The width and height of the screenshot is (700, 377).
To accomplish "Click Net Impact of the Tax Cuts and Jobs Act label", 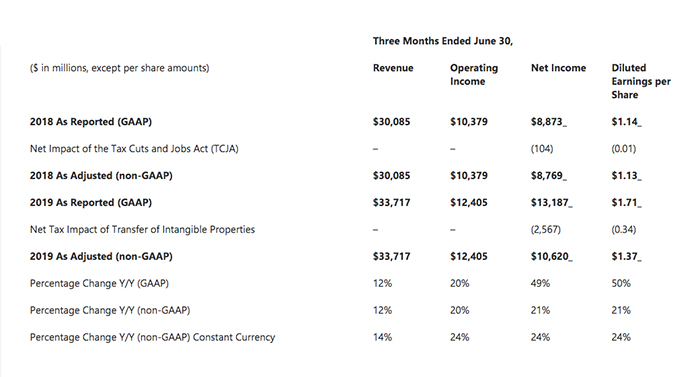I will click(134, 149).
